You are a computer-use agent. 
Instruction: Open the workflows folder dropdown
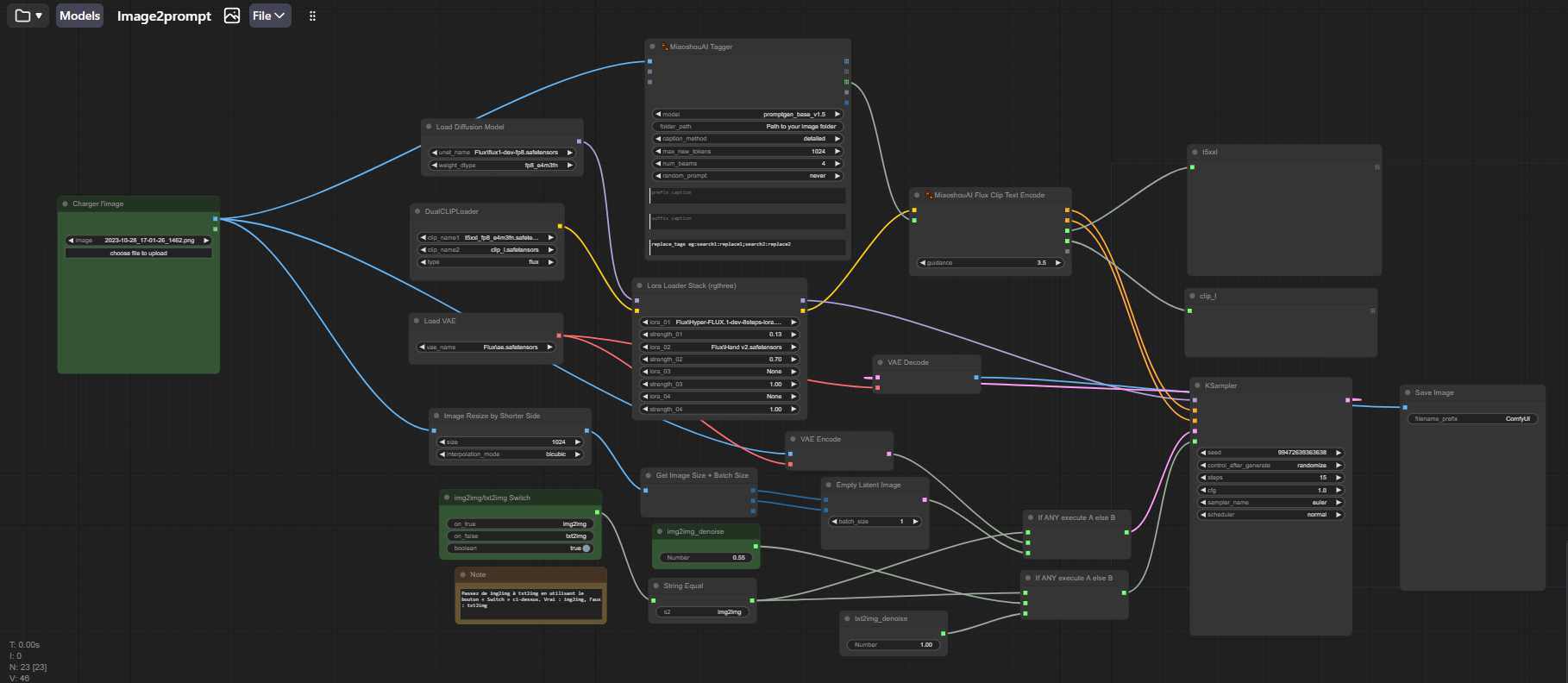28,16
